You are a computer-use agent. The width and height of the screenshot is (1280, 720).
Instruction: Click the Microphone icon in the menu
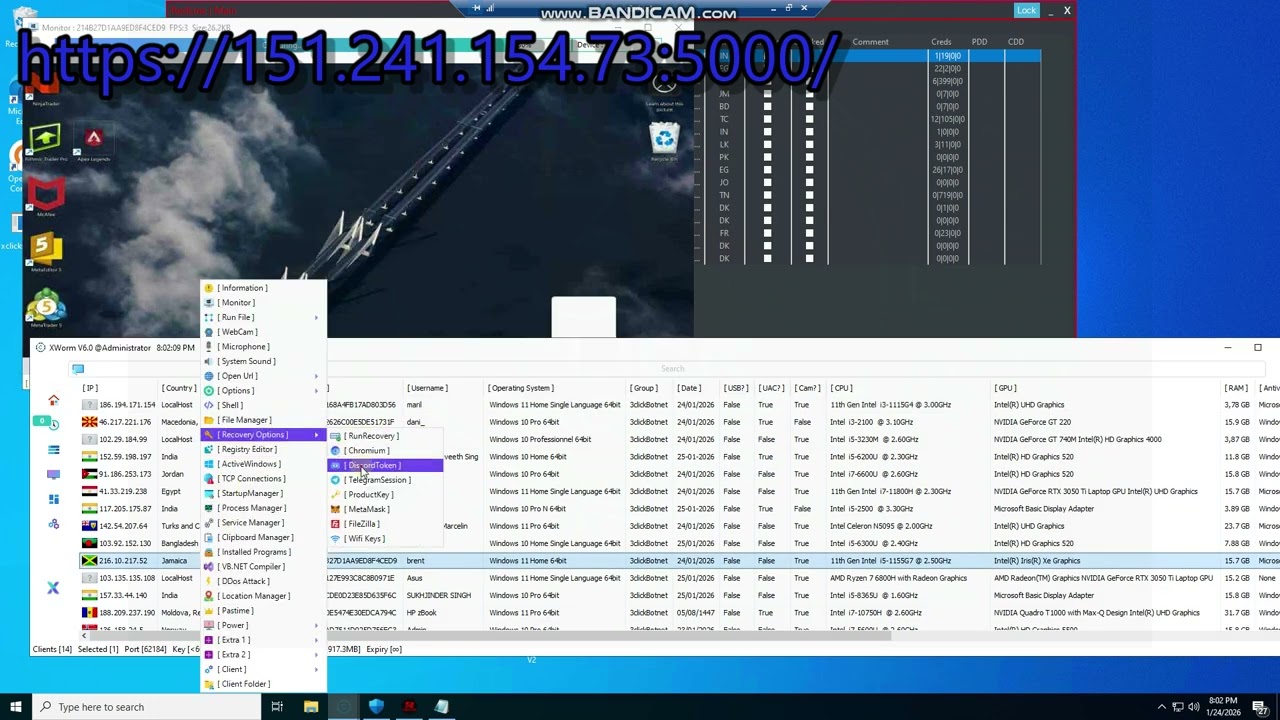point(209,347)
